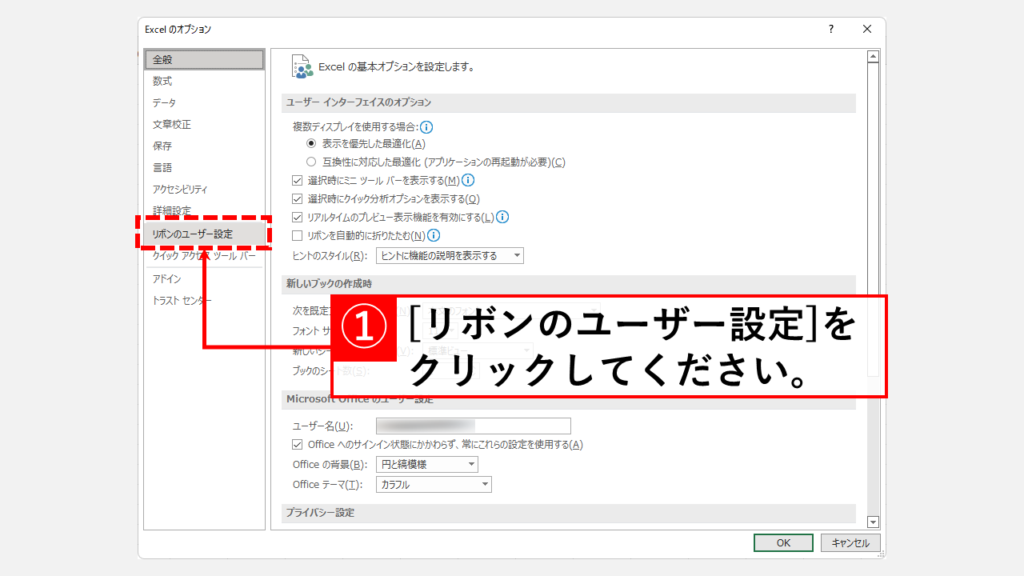
Task: Click info icon beside 複数ディスプレイを使用する場合
Action: [427, 127]
